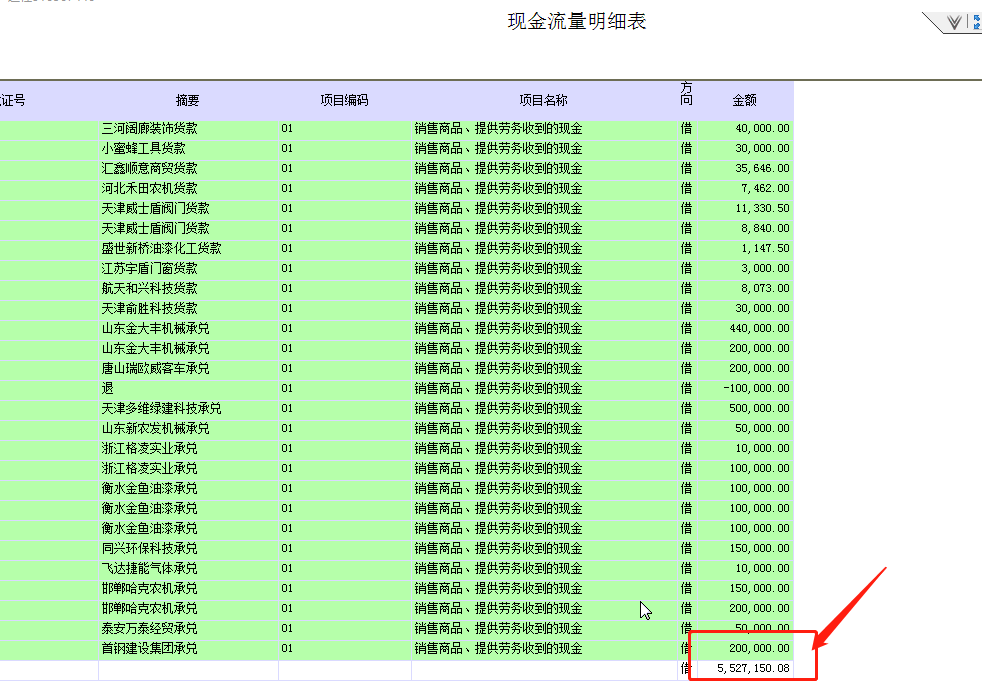982x682 pixels.
Task: Click the -100,000.00 amount cell
Action: 745,388
